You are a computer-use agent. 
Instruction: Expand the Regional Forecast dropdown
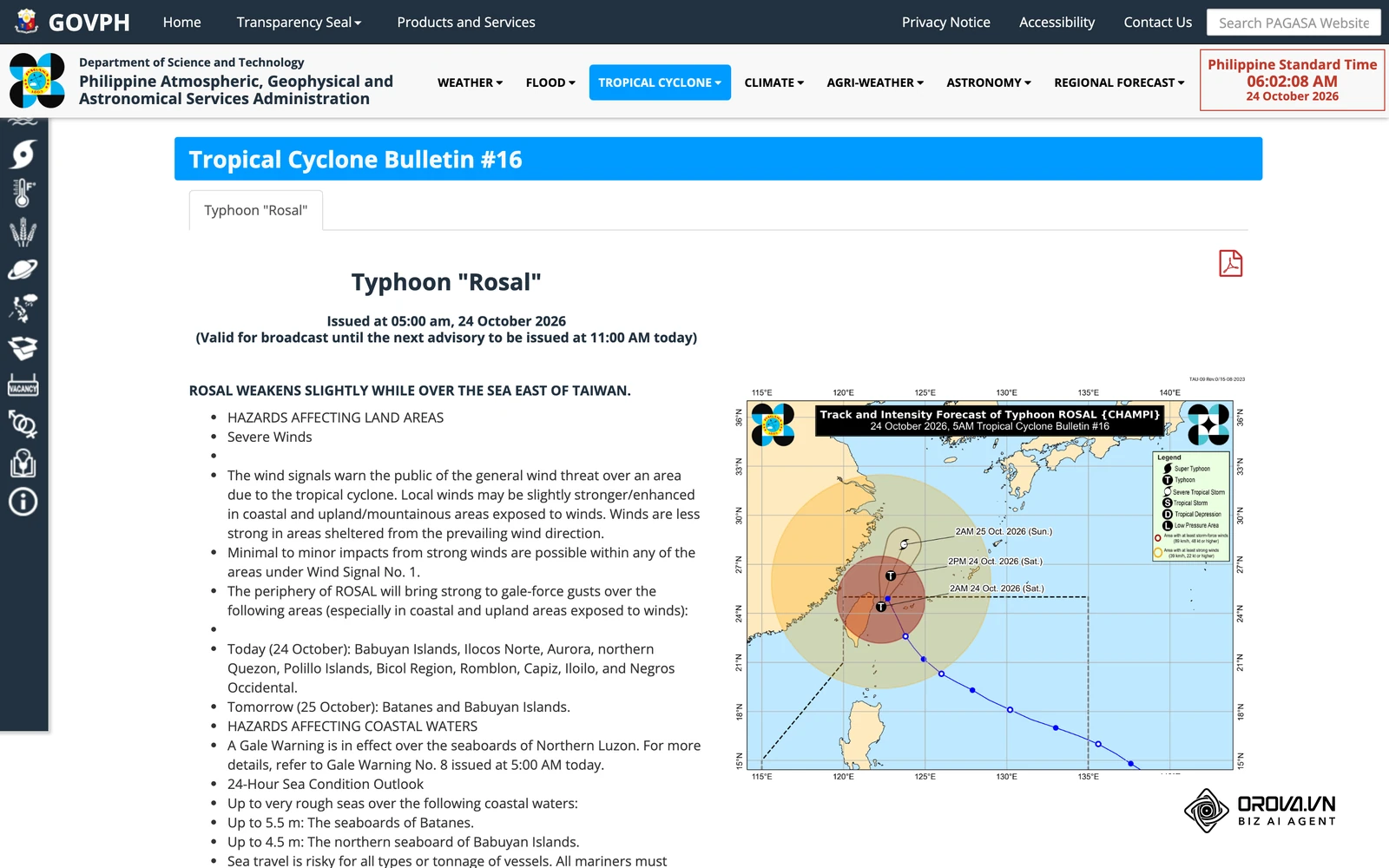click(1119, 82)
